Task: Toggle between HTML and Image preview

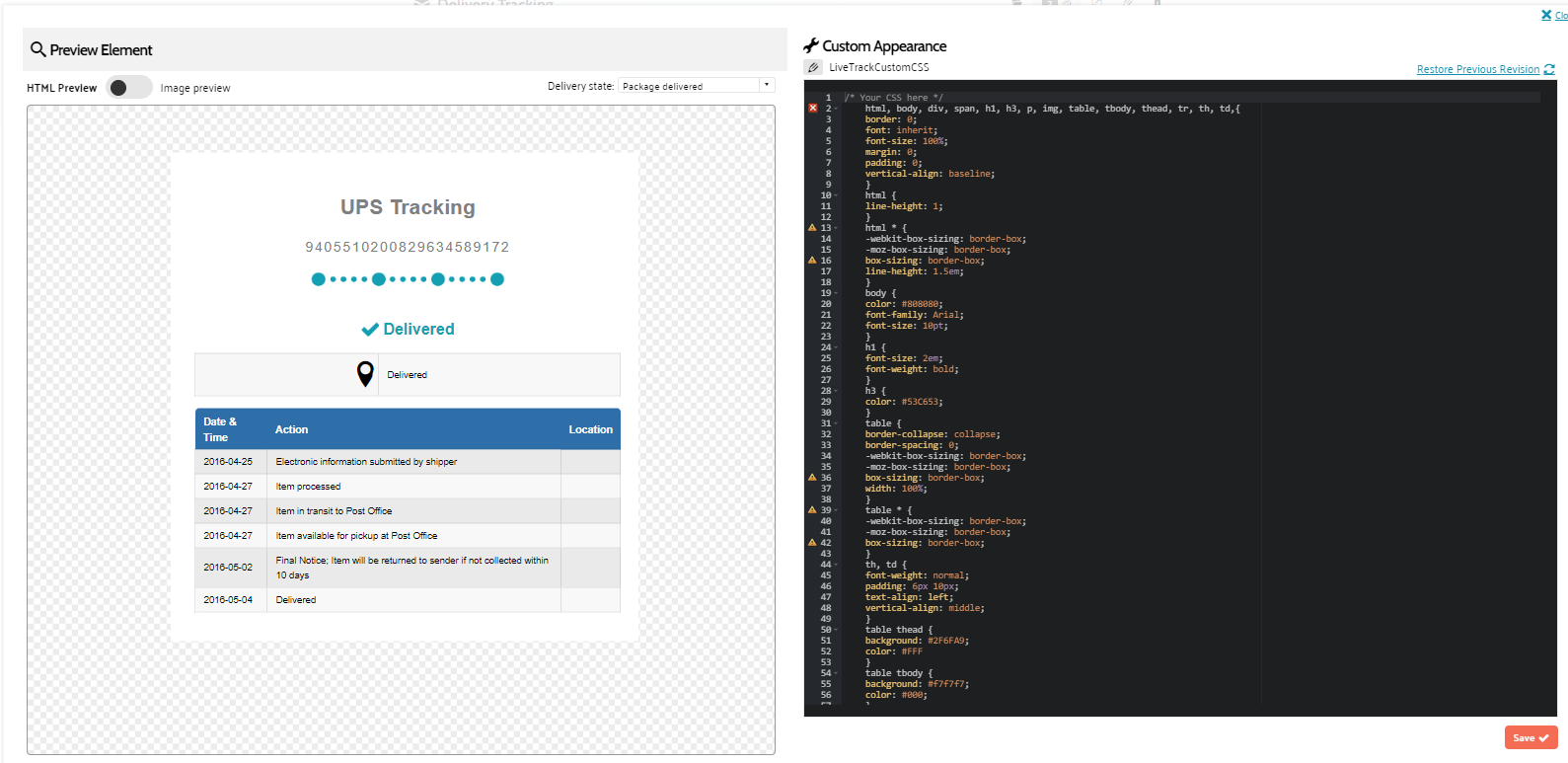Action: coord(128,88)
